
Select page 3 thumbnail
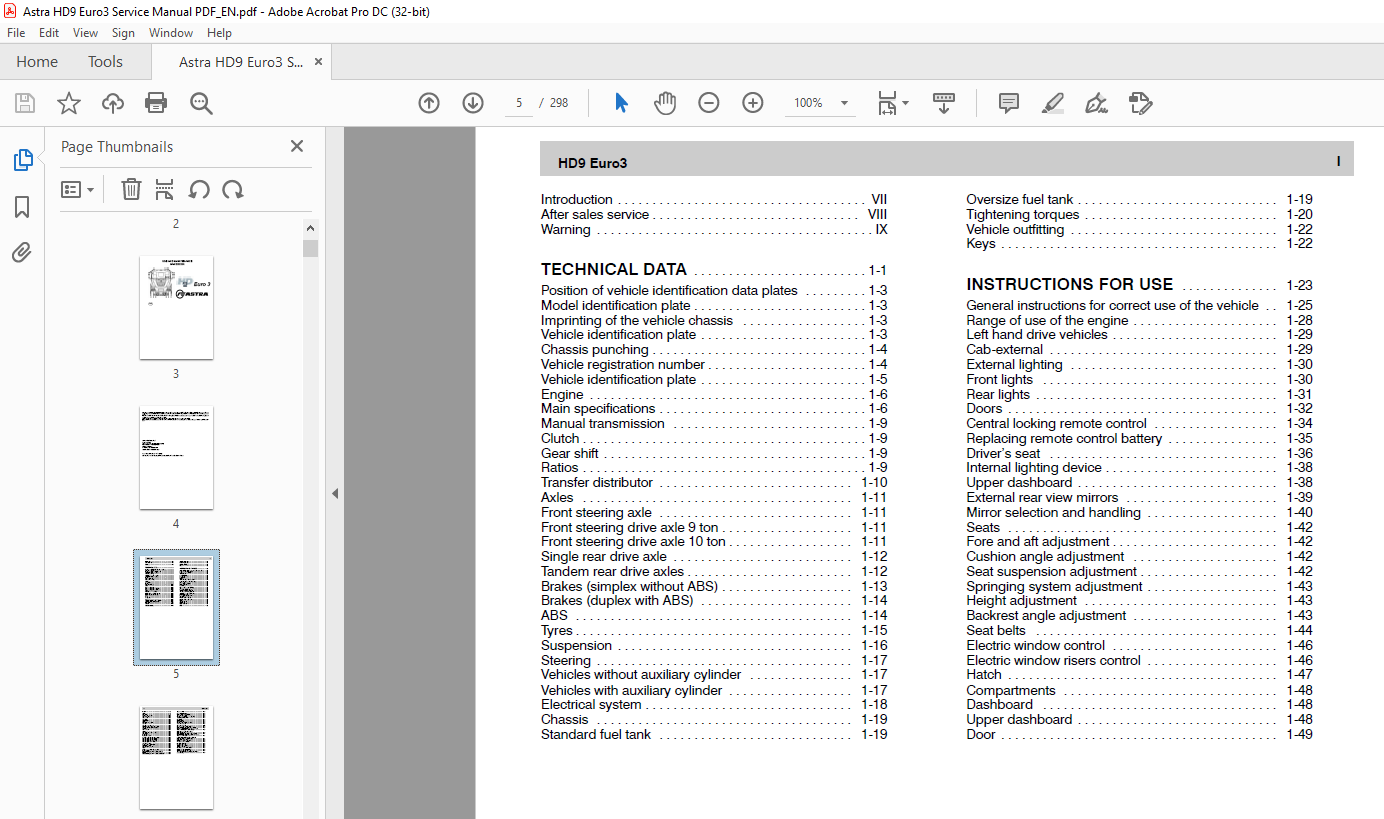[176, 307]
